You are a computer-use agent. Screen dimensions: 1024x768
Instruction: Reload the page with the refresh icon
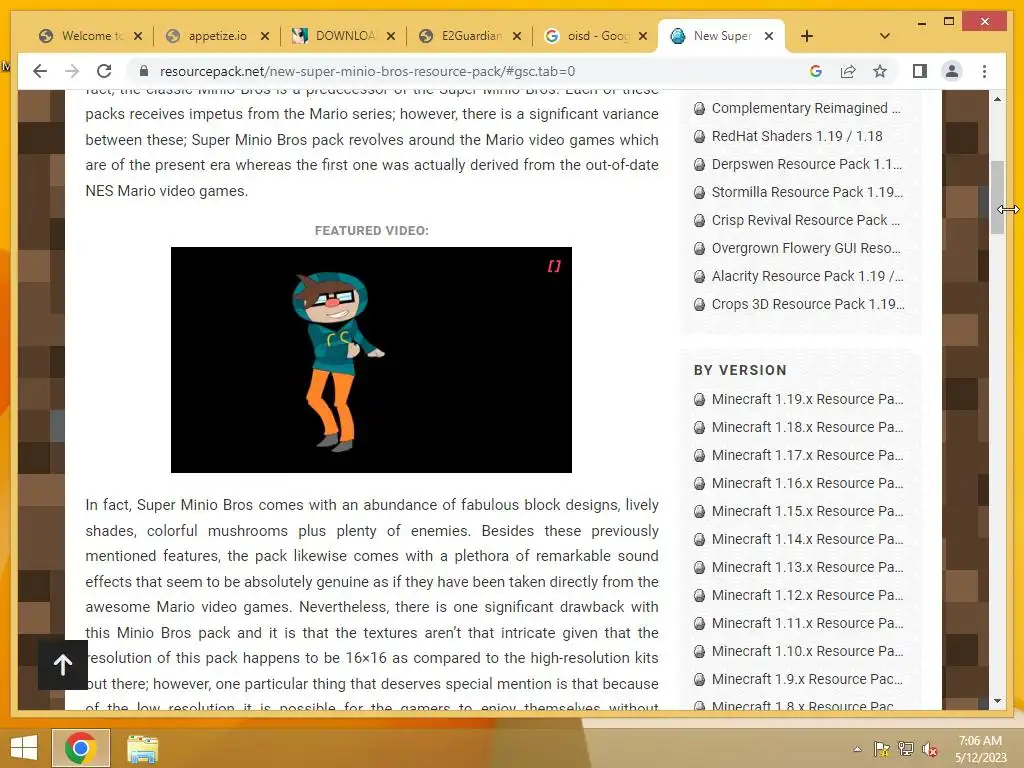pyautogui.click(x=104, y=71)
